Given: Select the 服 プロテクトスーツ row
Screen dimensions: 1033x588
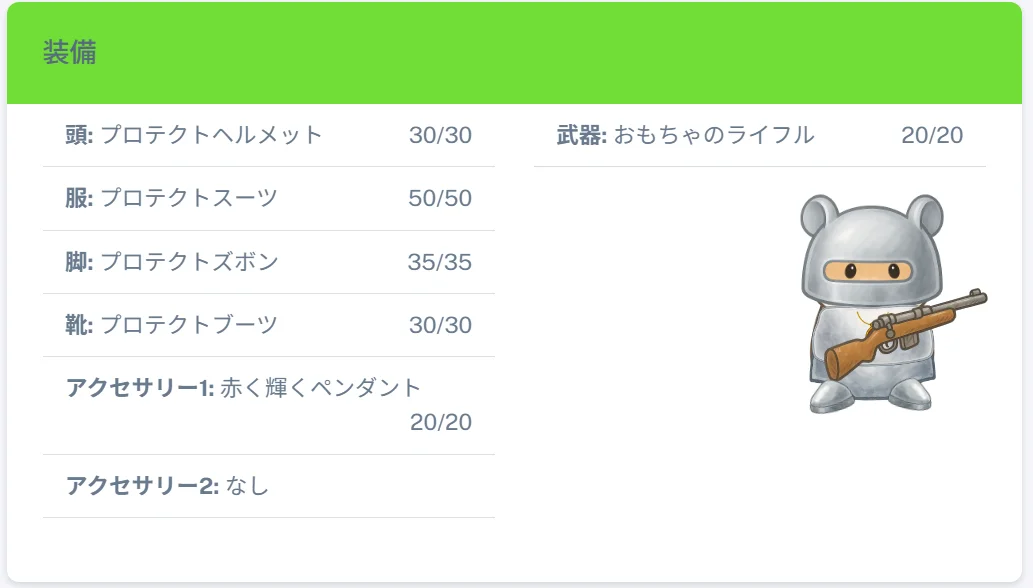Looking at the screenshot, I should click(x=269, y=198).
